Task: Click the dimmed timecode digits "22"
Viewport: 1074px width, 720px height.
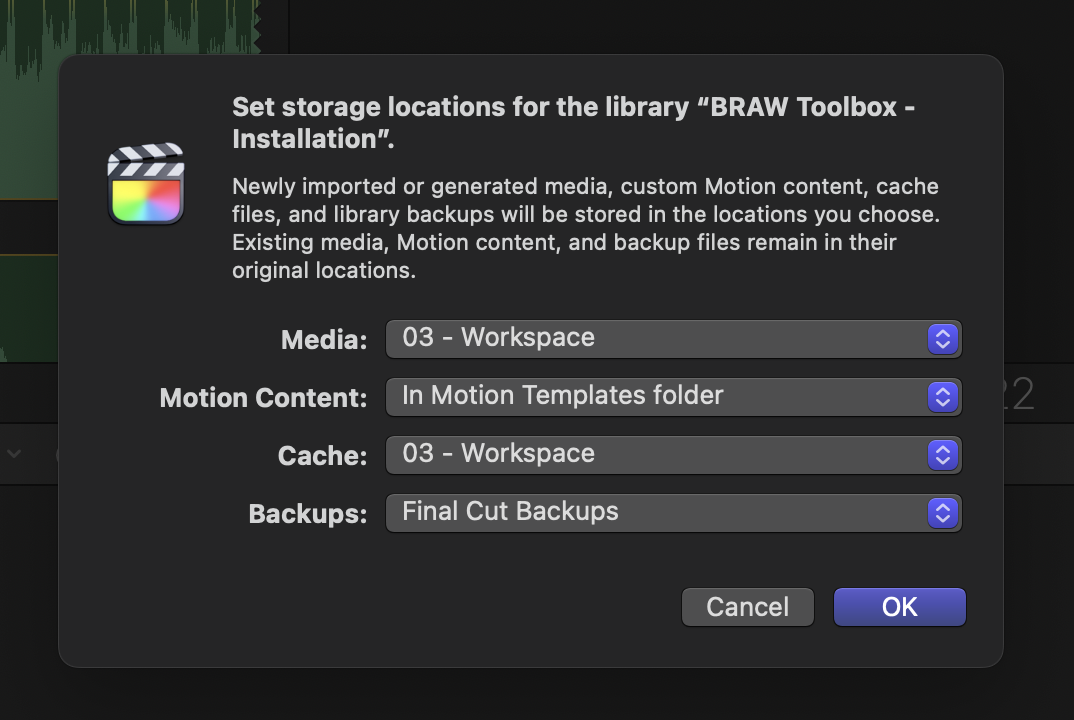Action: pos(1018,395)
